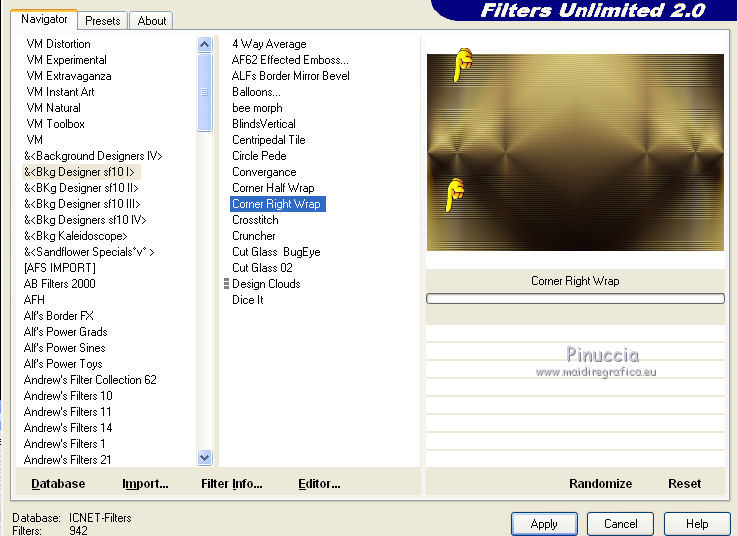
Task: Select VM Toolbox category
Action: (56, 124)
